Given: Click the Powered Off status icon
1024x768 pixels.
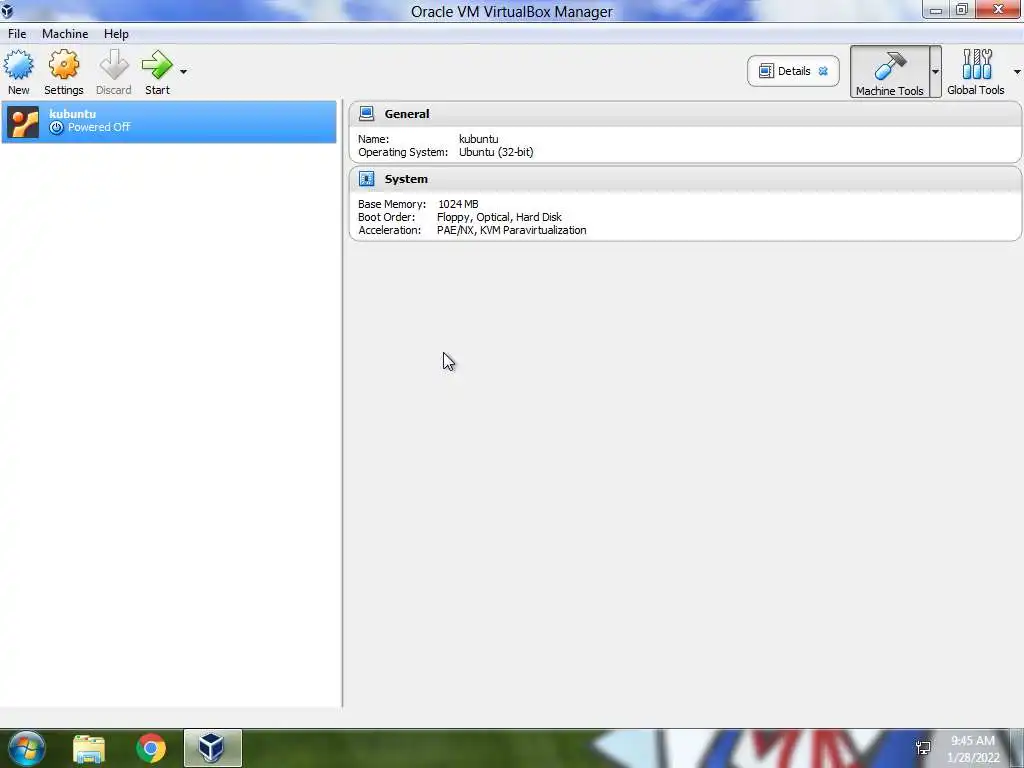Looking at the screenshot, I should point(57,128).
